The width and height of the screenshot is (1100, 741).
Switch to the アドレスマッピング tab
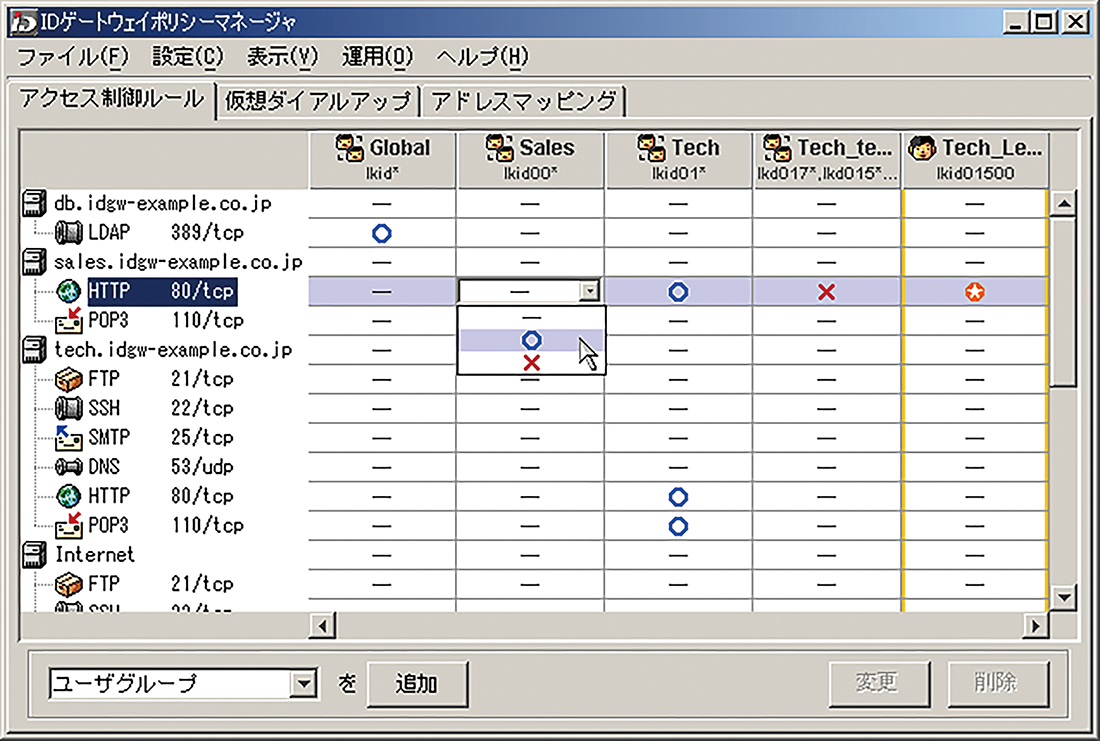pos(524,101)
